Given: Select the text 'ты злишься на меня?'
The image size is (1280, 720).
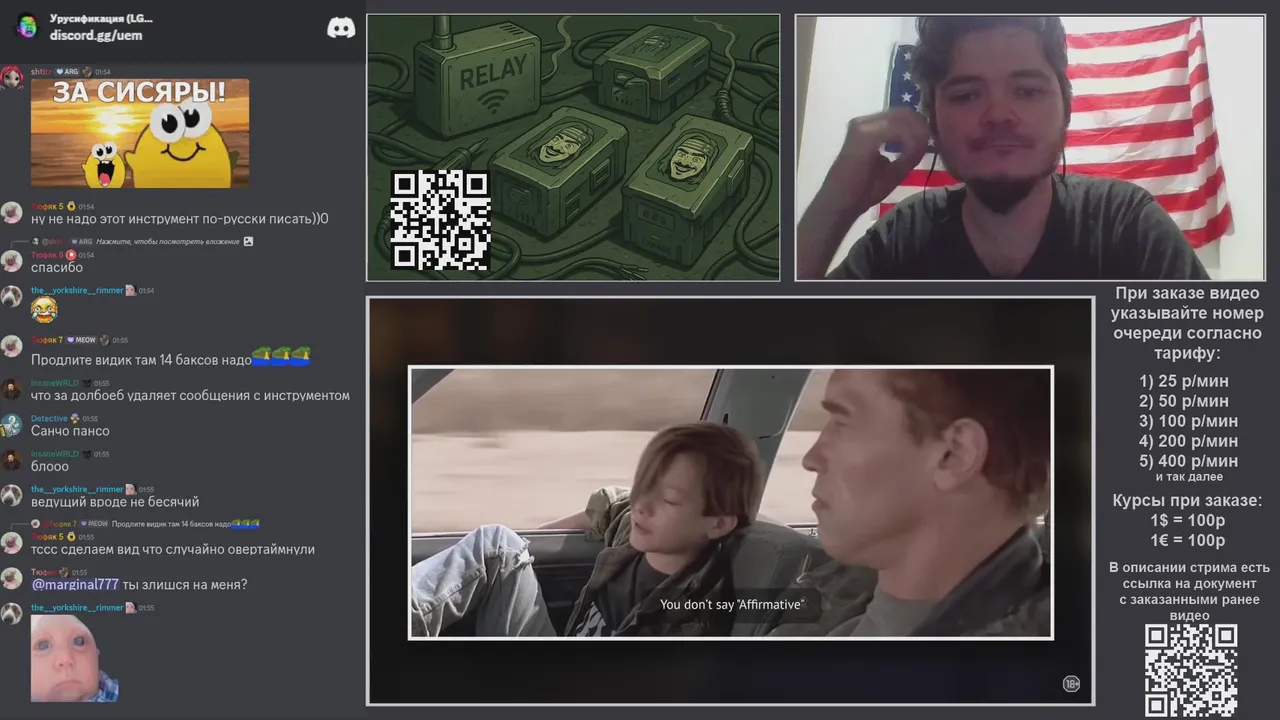Looking at the screenshot, I should 185,585.
